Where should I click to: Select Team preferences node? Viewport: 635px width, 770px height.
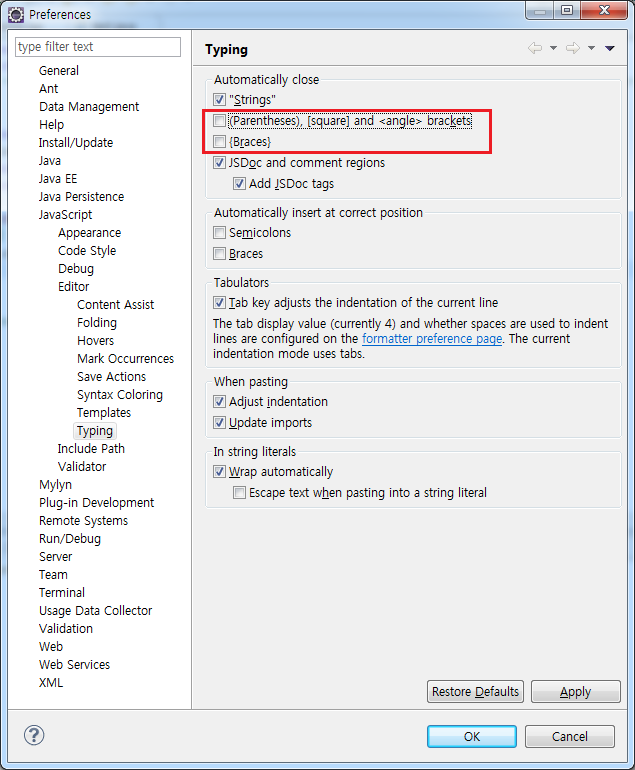(x=53, y=575)
